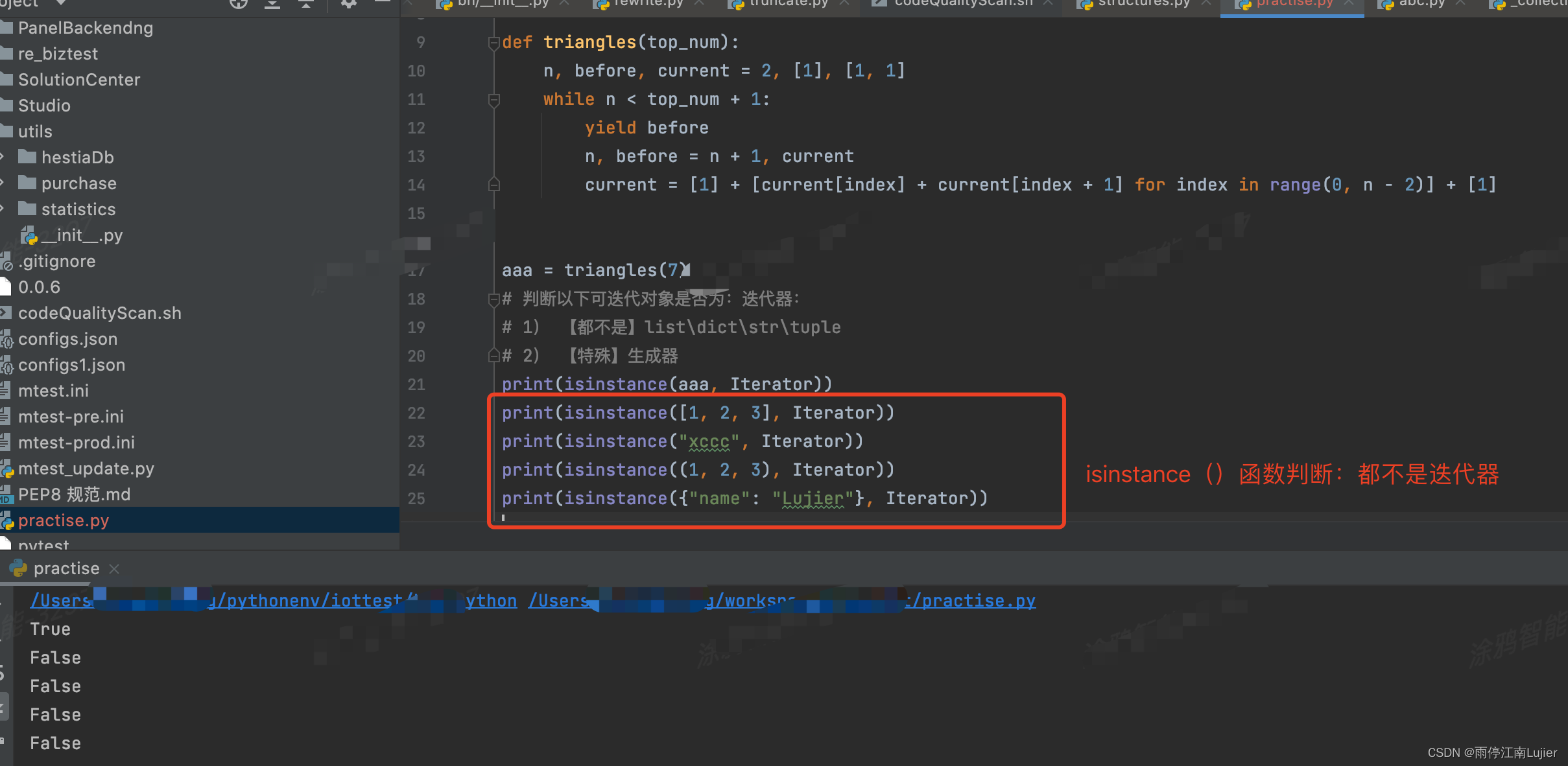Click the codeQualityScan.sh shell file icon
The height and width of the screenshot is (766, 1568).
pyautogui.click(x=6, y=313)
